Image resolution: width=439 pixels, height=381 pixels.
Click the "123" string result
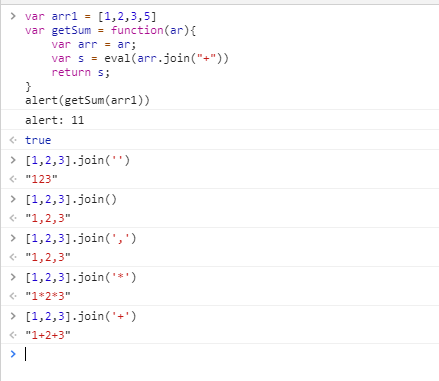tap(41, 179)
